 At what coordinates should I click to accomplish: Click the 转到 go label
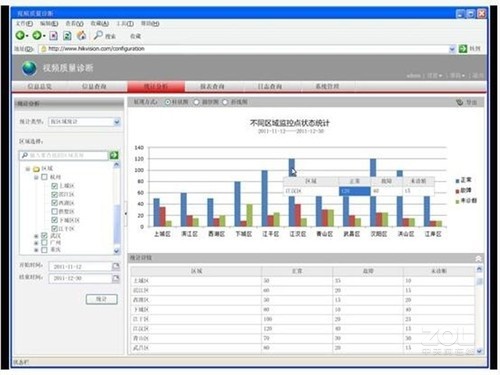[475, 49]
